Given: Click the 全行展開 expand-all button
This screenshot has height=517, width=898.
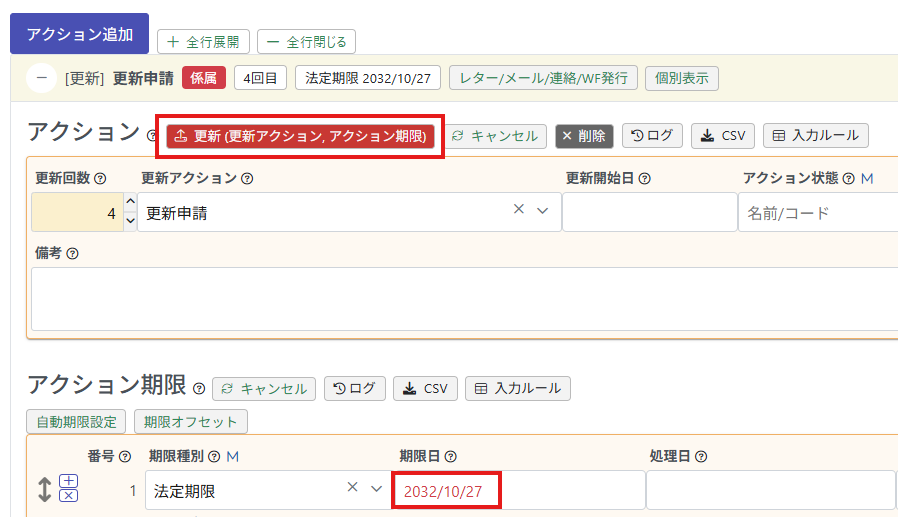Looking at the screenshot, I should pos(203,42).
